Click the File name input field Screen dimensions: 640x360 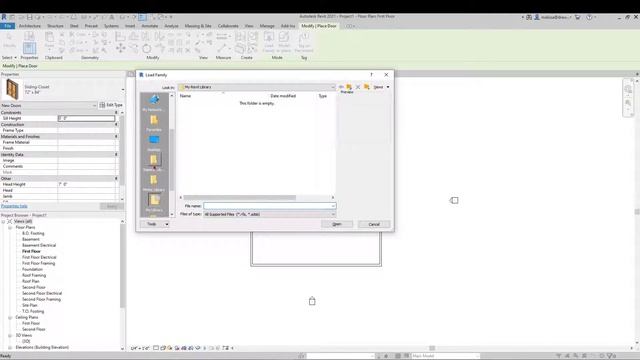click(x=269, y=206)
